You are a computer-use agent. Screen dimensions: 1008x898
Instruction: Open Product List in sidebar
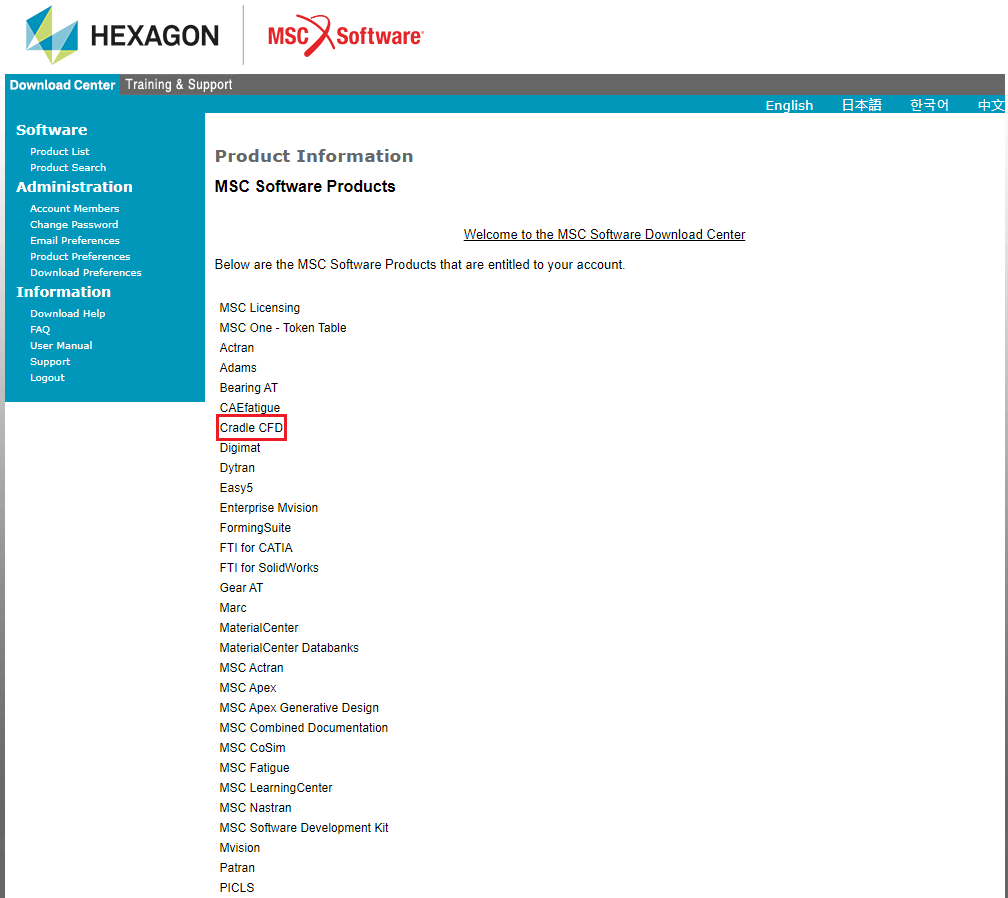59,152
